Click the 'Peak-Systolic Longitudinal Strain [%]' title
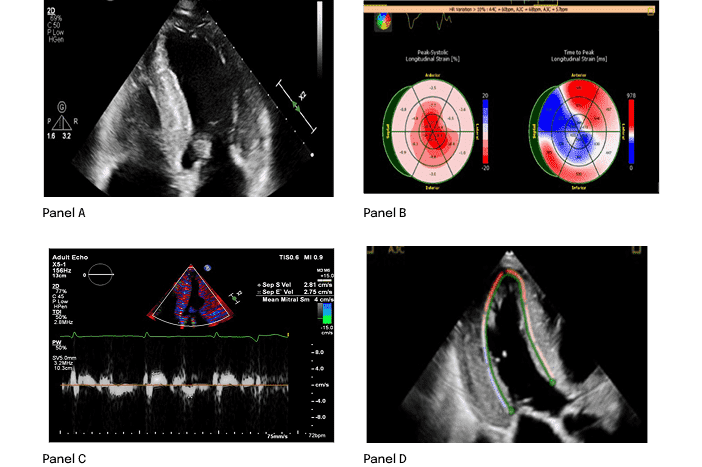Viewport: 702px width, 467px height. pos(432,56)
